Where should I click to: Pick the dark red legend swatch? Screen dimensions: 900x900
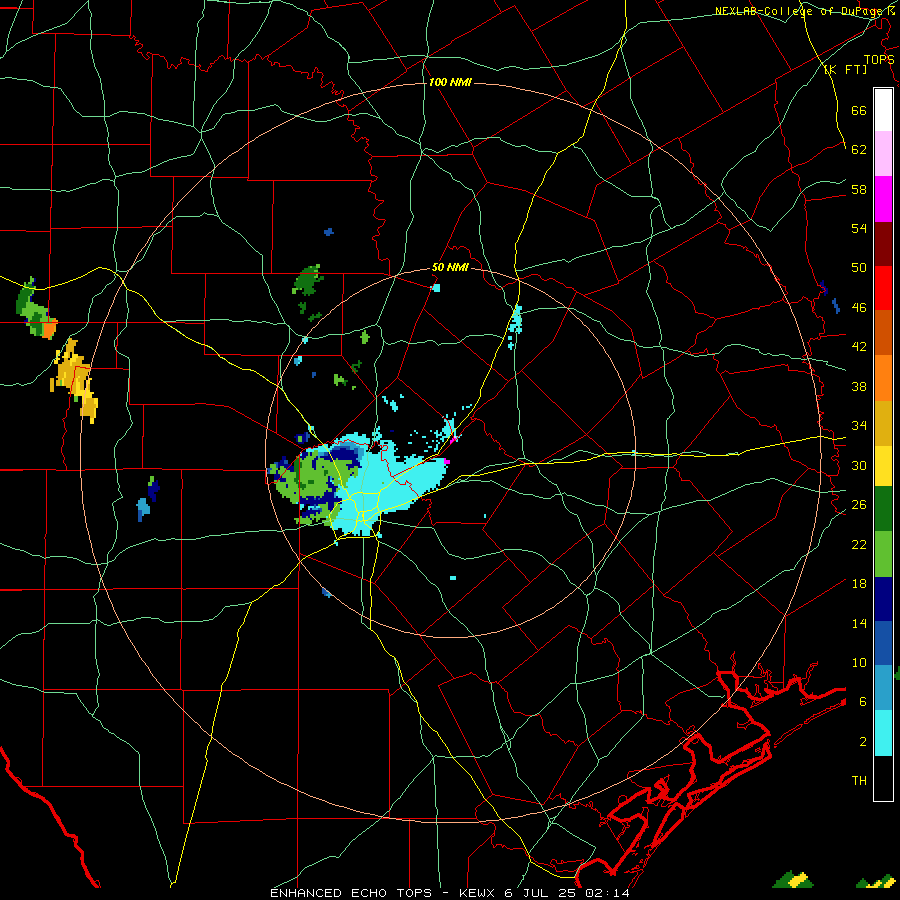pyautogui.click(x=883, y=244)
